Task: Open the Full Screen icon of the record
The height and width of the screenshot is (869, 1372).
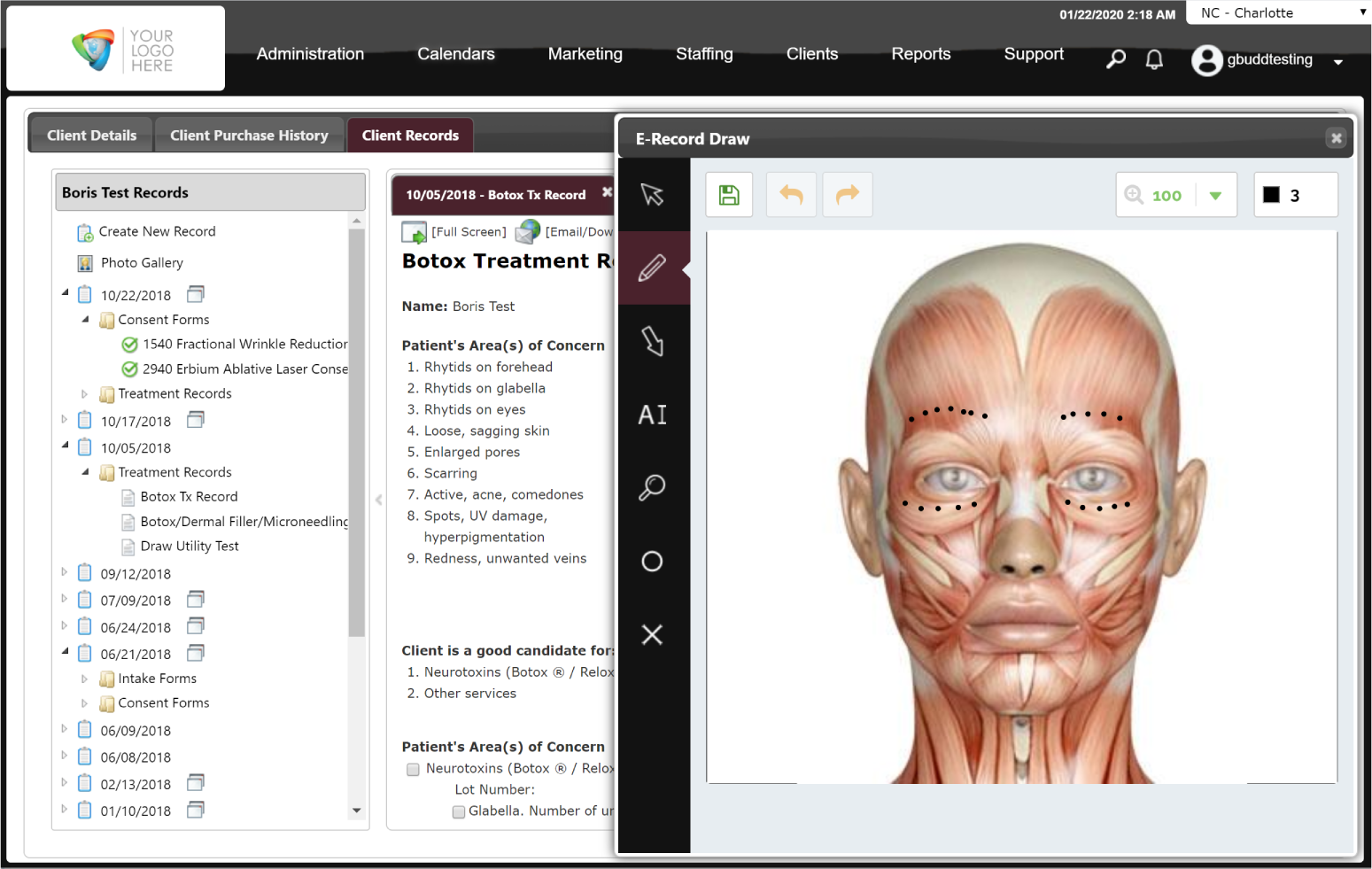Action: [414, 232]
